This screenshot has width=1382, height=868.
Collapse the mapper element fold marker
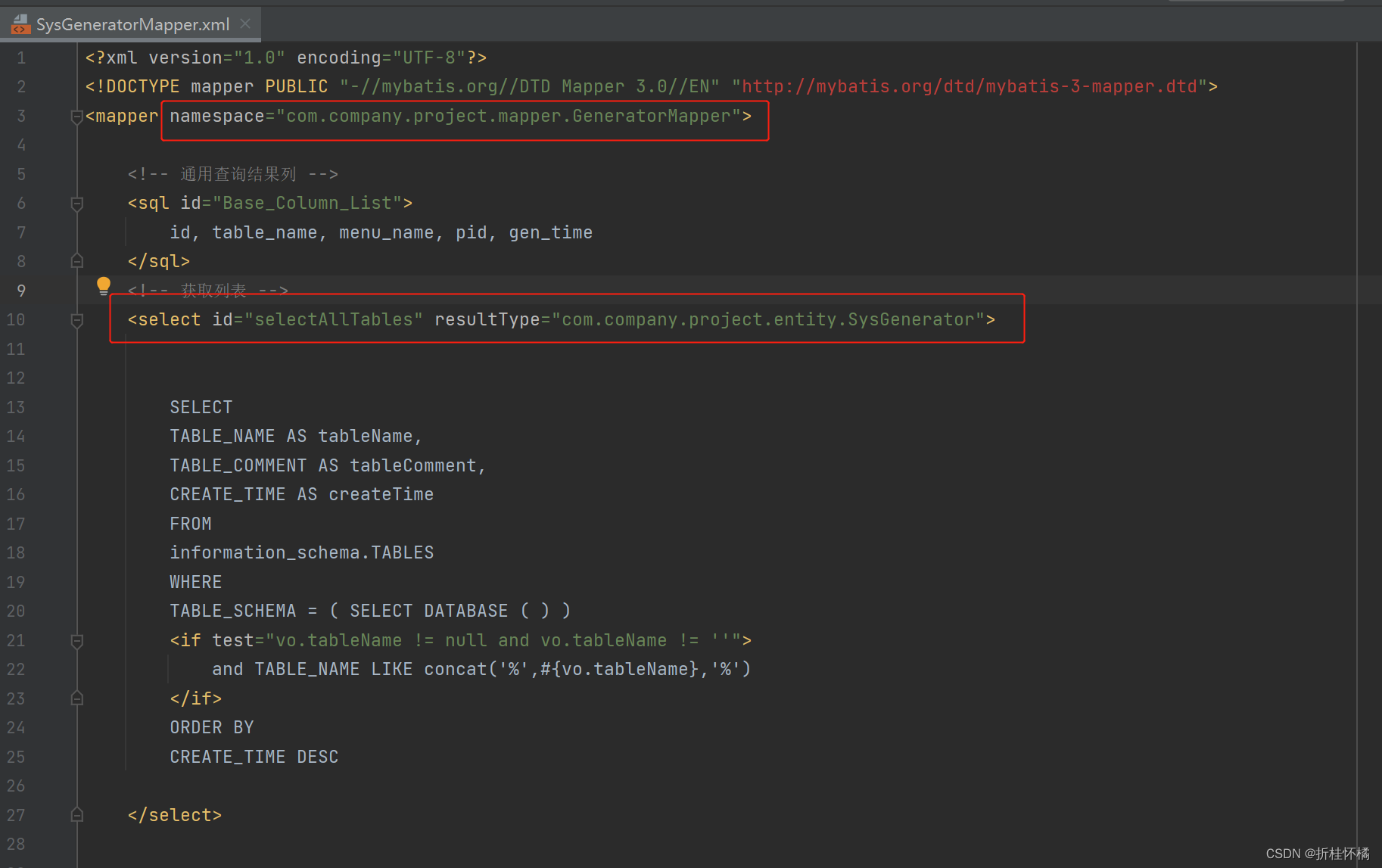tap(76, 117)
